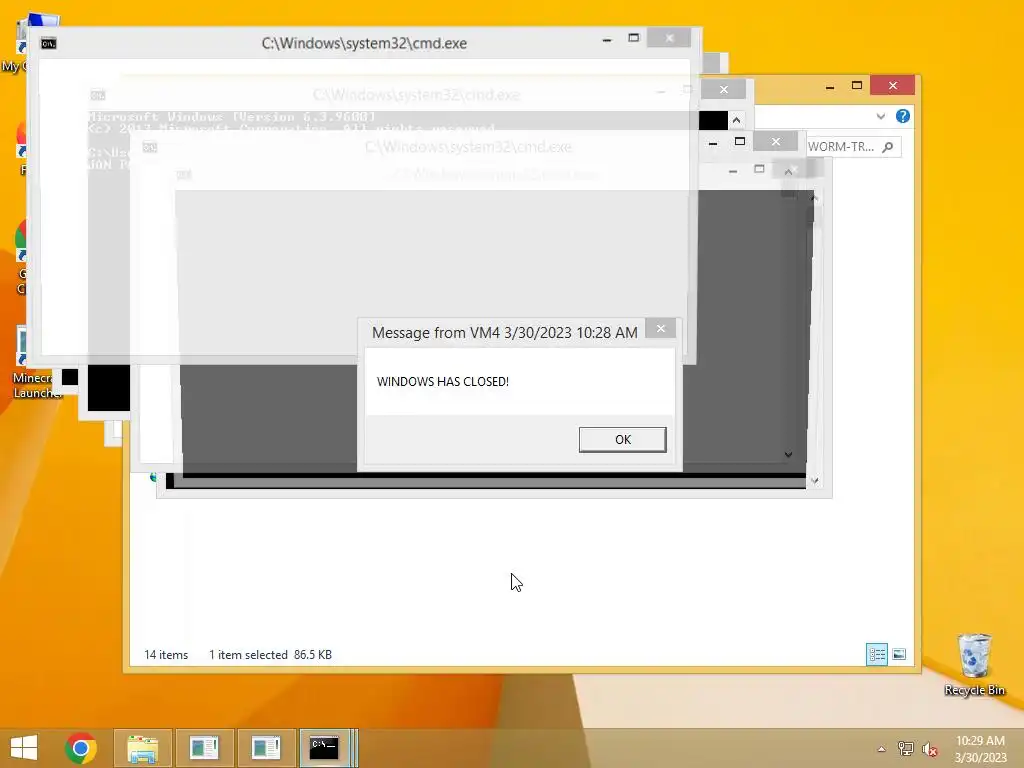The image size is (1024, 768).
Task: Click the first pinned document app on taskbar
Action: [204, 748]
